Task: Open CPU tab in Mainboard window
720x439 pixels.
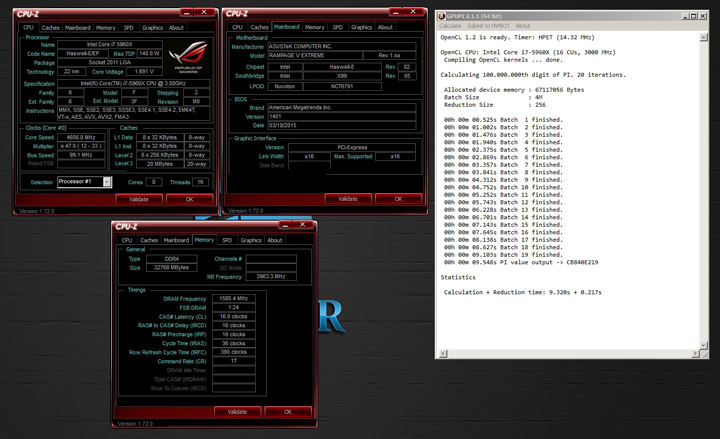Action: click(237, 27)
